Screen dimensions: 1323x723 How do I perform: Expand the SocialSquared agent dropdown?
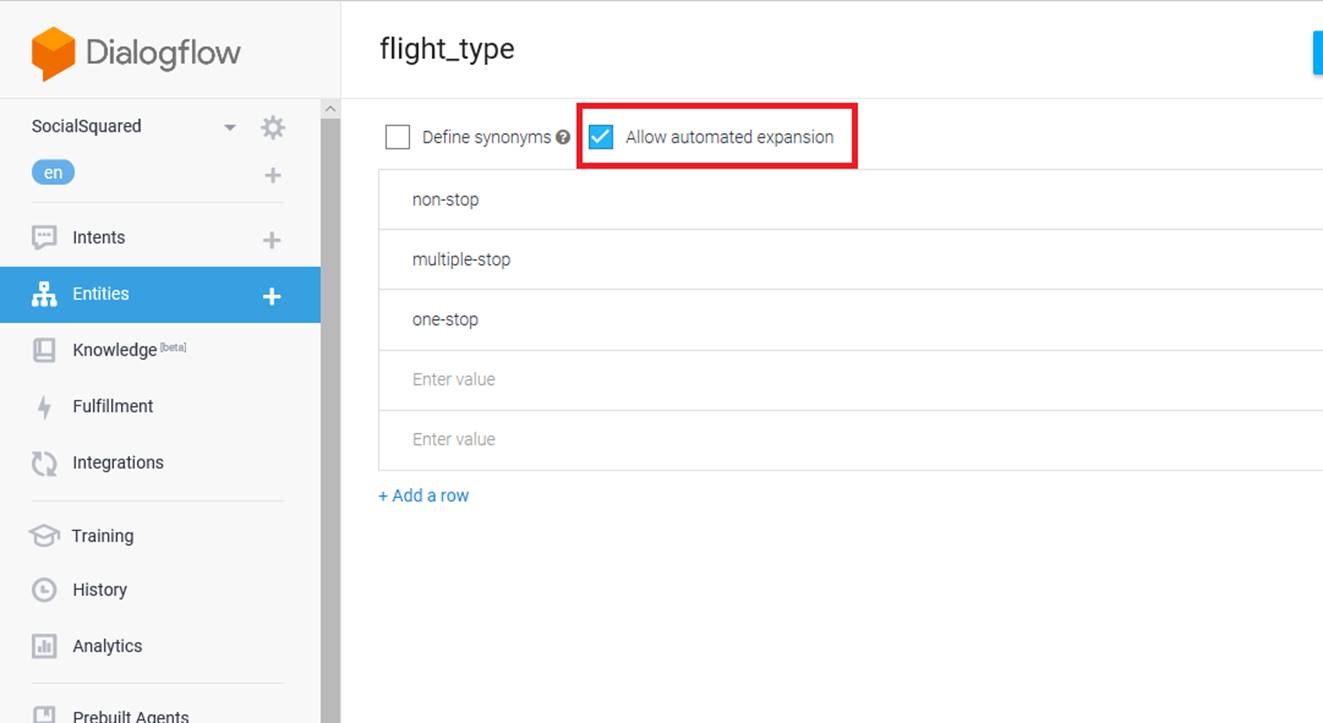[x=230, y=127]
